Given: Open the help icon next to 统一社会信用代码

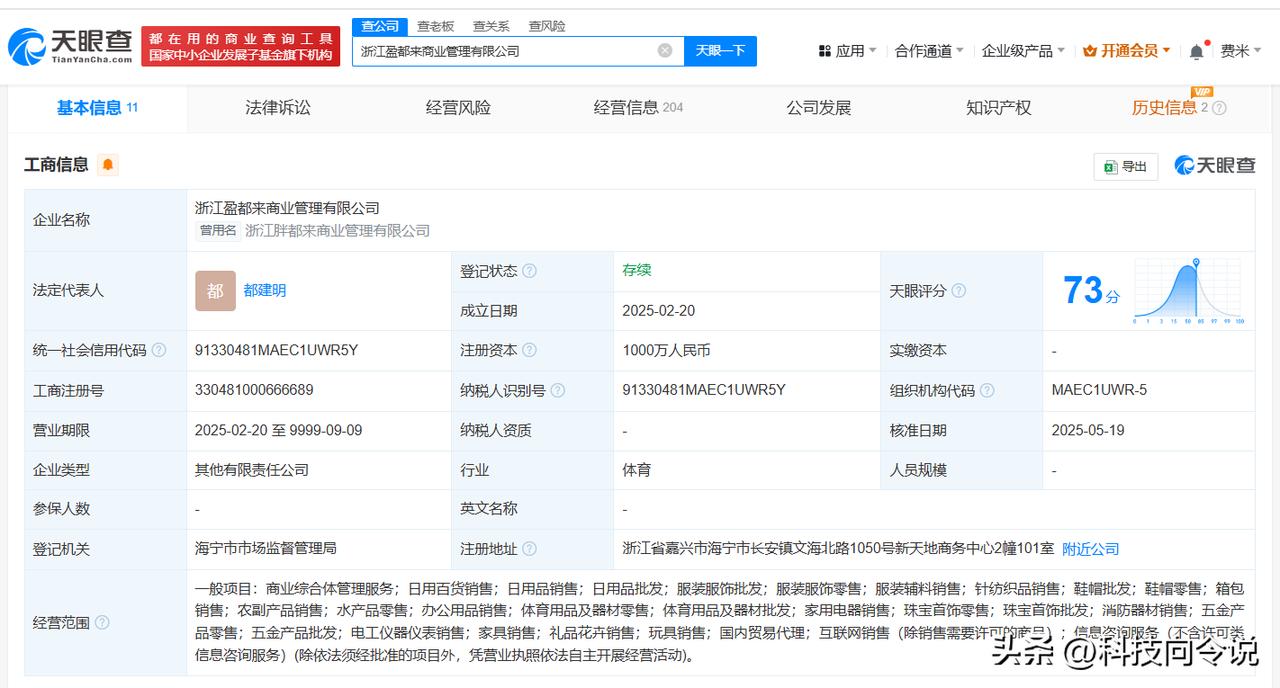Looking at the screenshot, I should 159,351.
